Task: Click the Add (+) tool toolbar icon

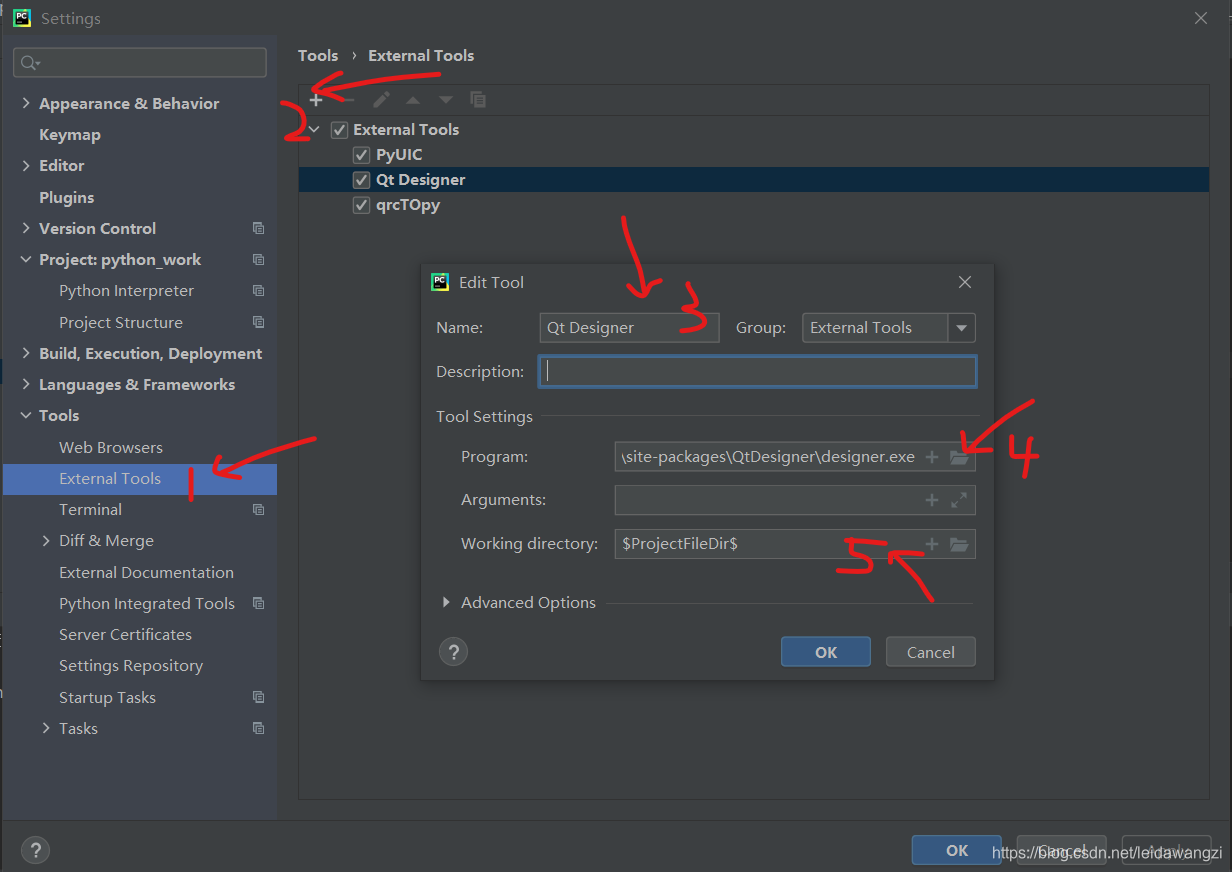Action: tap(316, 99)
